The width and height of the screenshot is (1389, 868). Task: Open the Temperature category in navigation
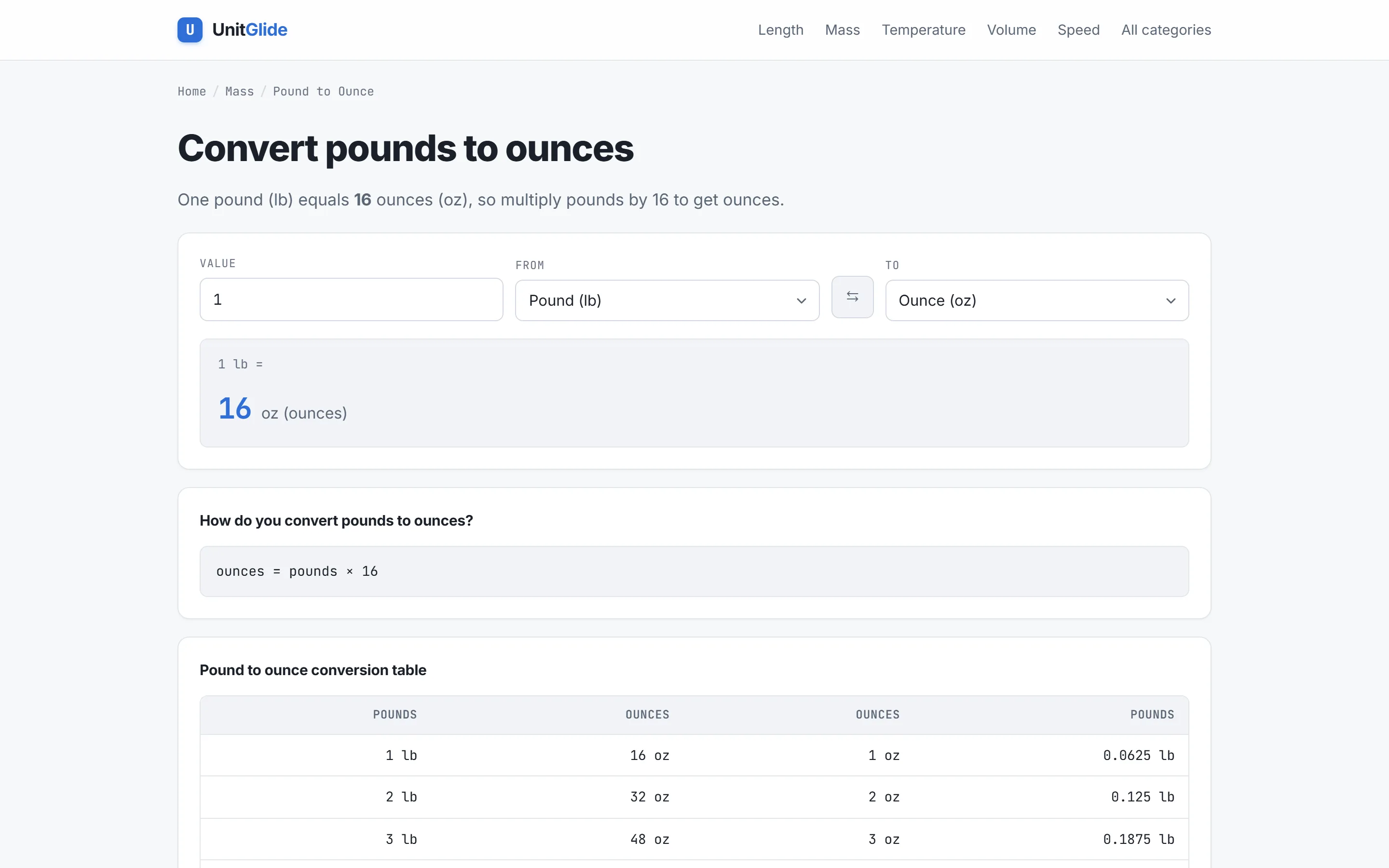point(924,30)
